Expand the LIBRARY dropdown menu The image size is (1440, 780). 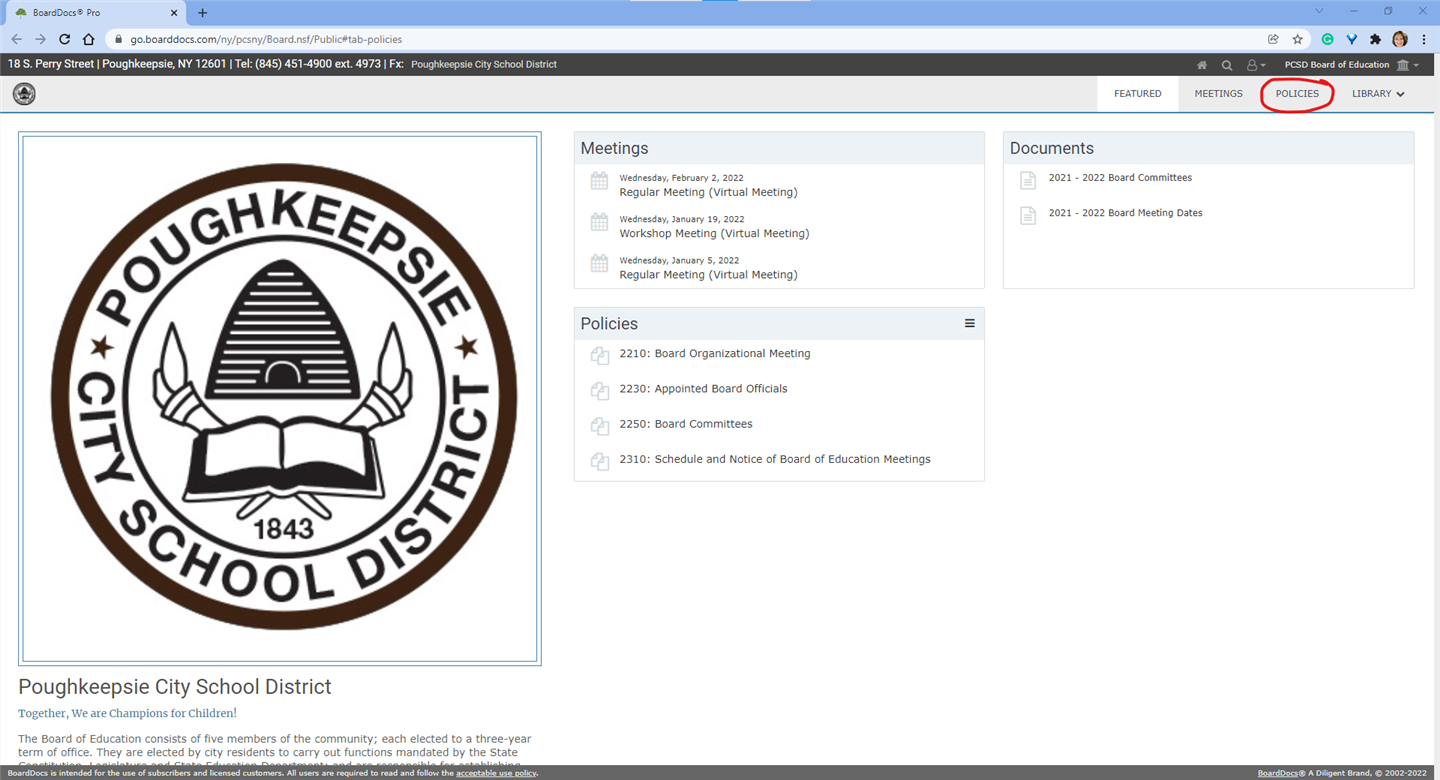tap(1378, 94)
